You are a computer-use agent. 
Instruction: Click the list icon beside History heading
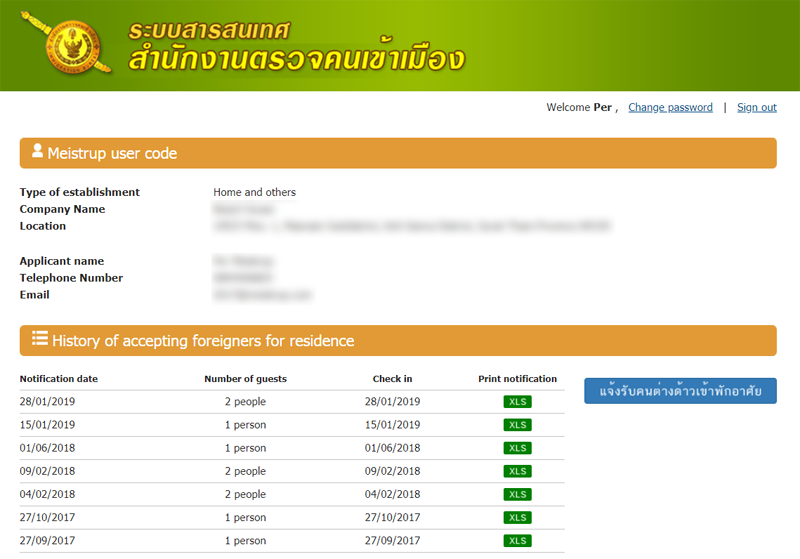coord(40,338)
